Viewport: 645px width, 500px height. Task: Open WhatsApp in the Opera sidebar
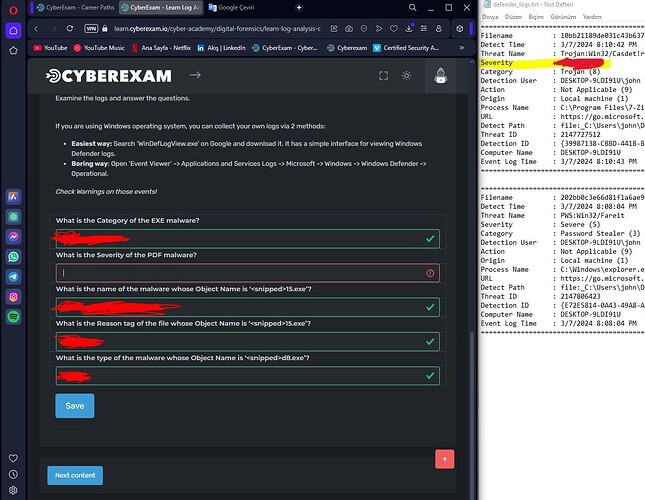tap(14, 255)
